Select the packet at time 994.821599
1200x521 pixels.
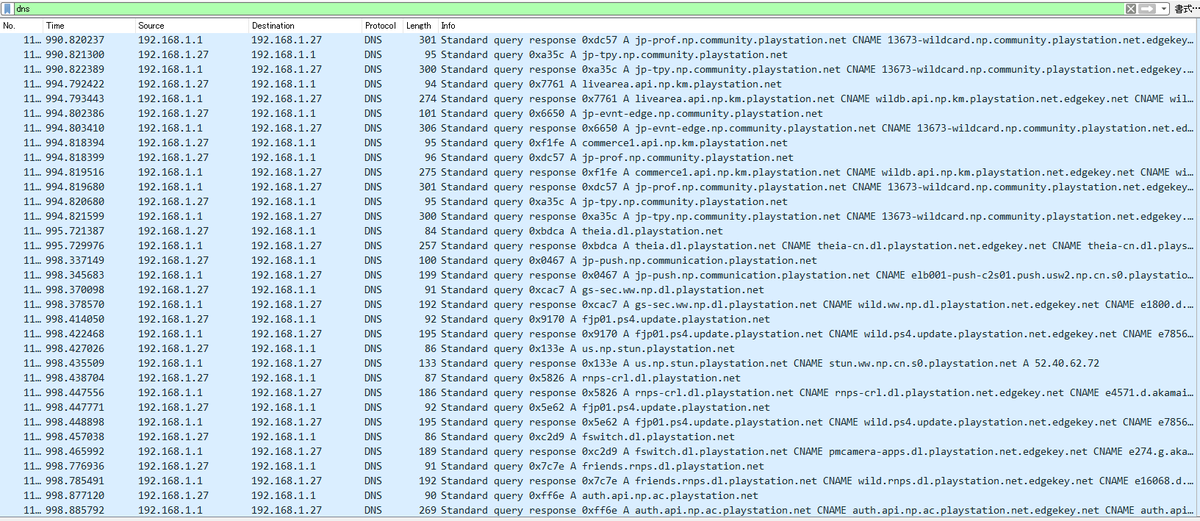click(596, 216)
